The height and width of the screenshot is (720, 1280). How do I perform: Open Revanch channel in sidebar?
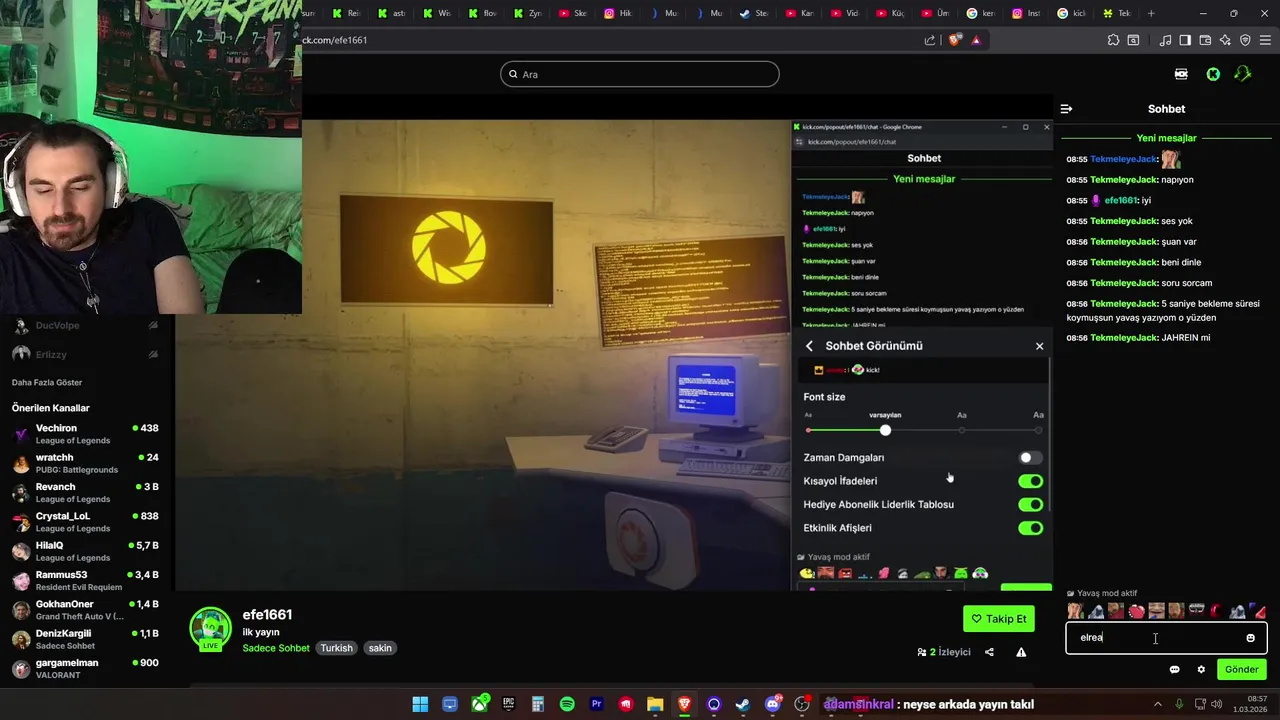87,492
